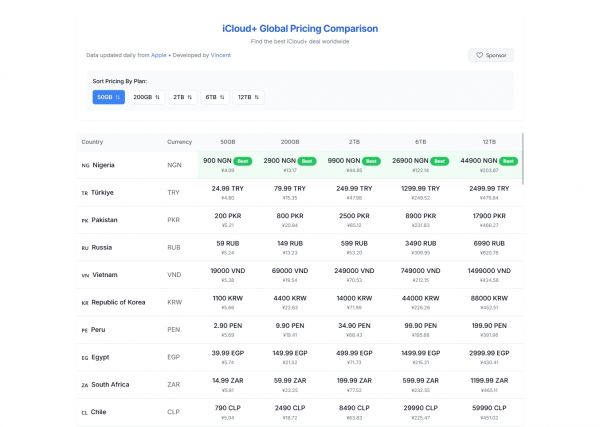The image size is (600, 427).
Task: Click the 19000 VND price cell
Action: [x=228, y=275]
